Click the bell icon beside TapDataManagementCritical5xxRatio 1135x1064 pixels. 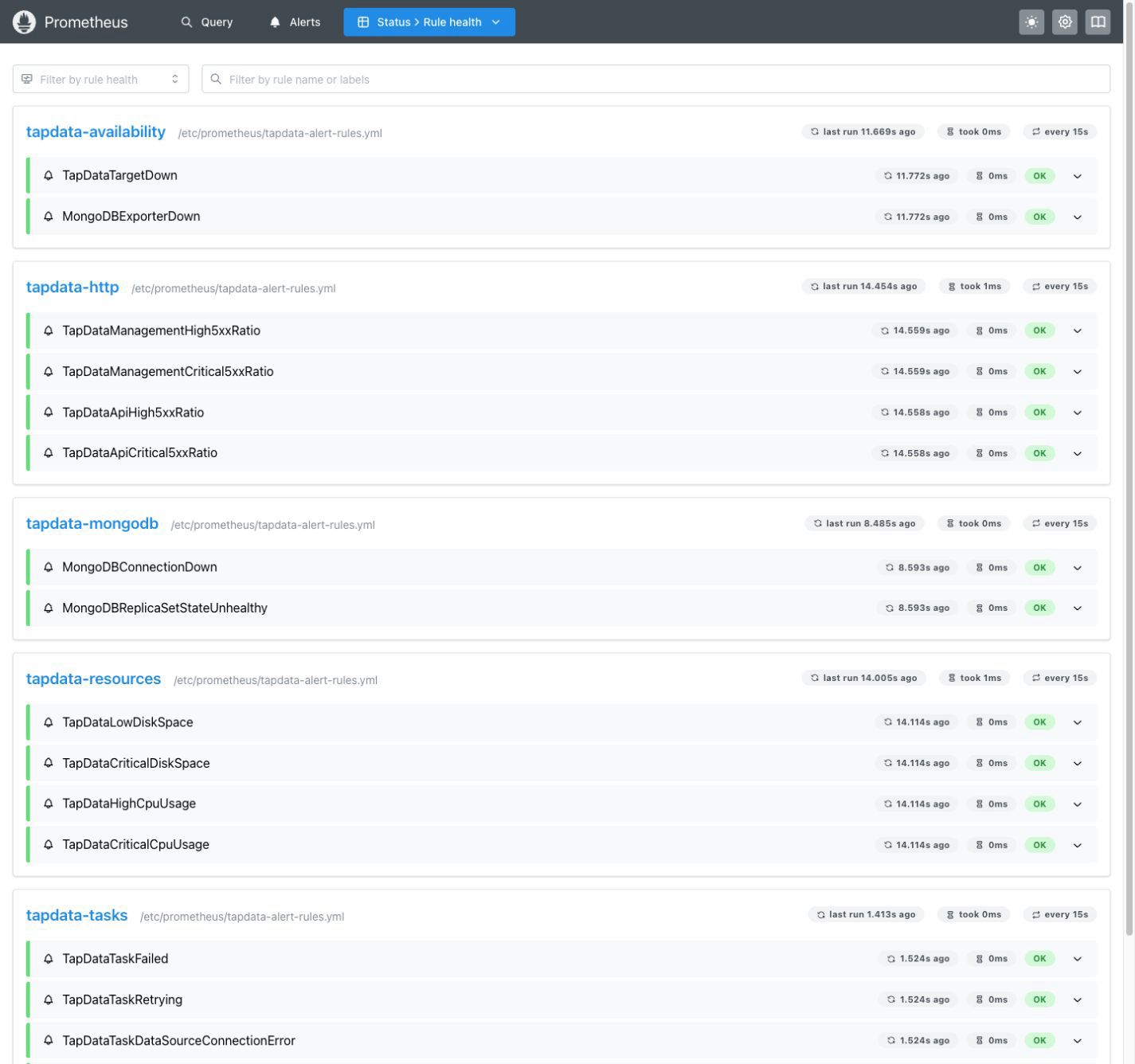[49, 371]
